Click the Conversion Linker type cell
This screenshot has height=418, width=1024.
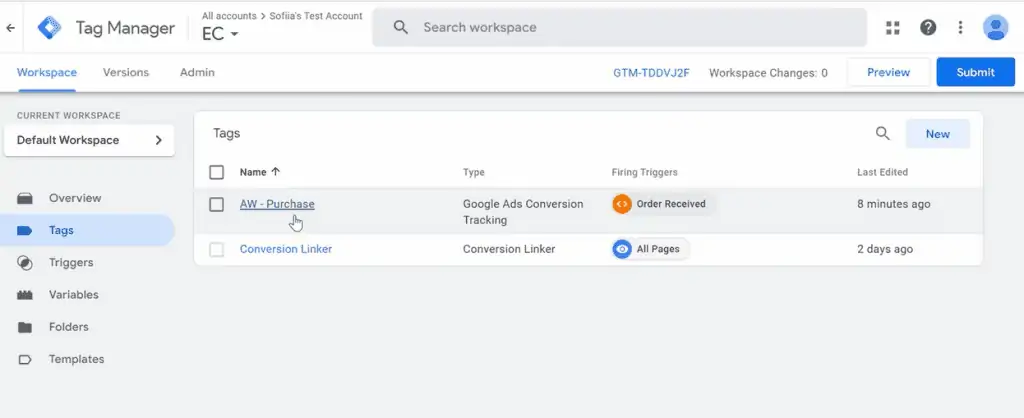click(x=509, y=249)
